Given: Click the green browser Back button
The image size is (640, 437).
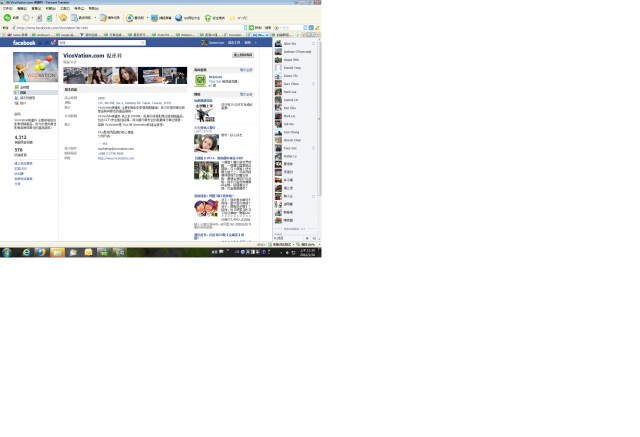Looking at the screenshot, I should pyautogui.click(x=7, y=18).
